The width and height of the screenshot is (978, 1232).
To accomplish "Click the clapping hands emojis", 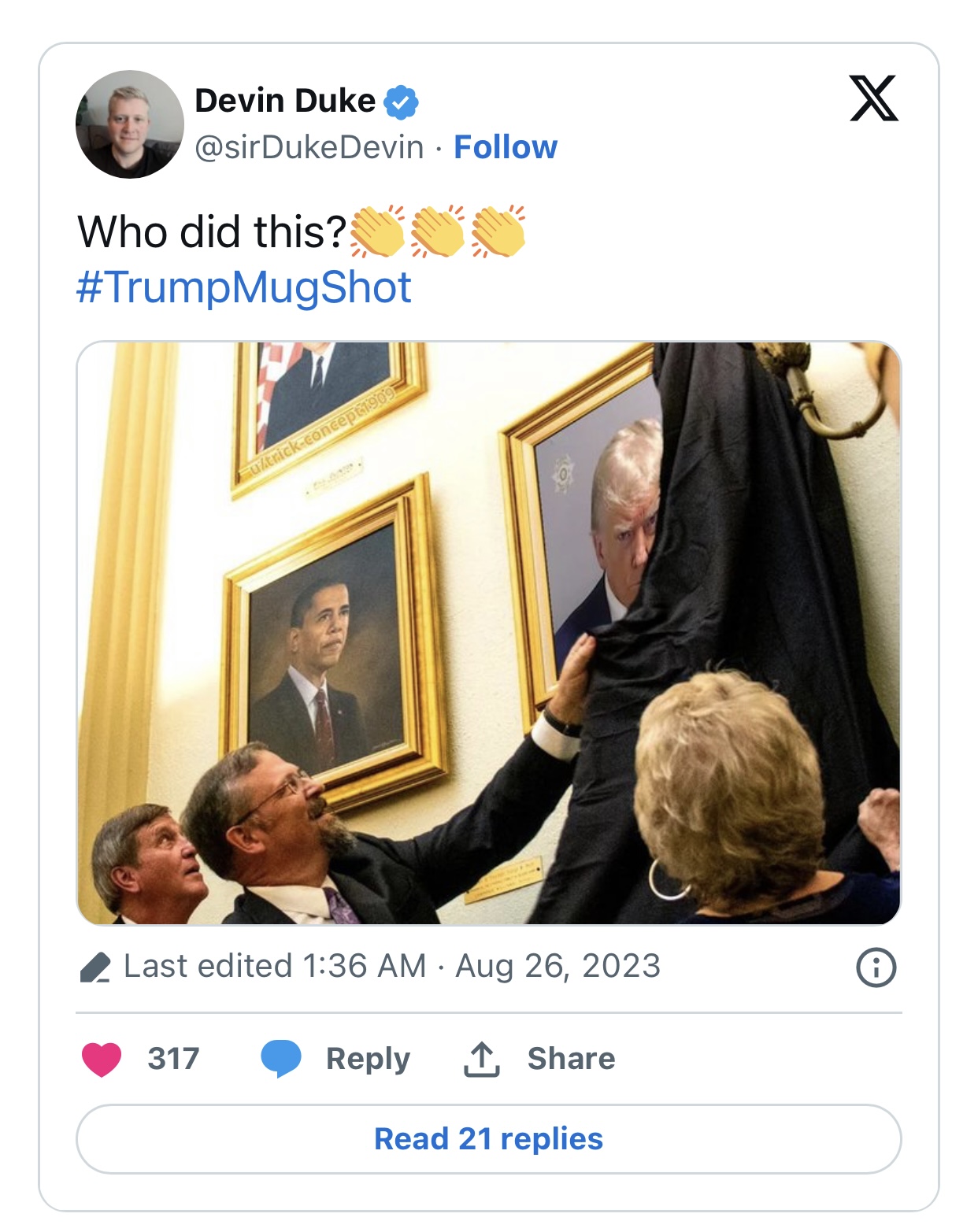I will (x=438, y=232).
